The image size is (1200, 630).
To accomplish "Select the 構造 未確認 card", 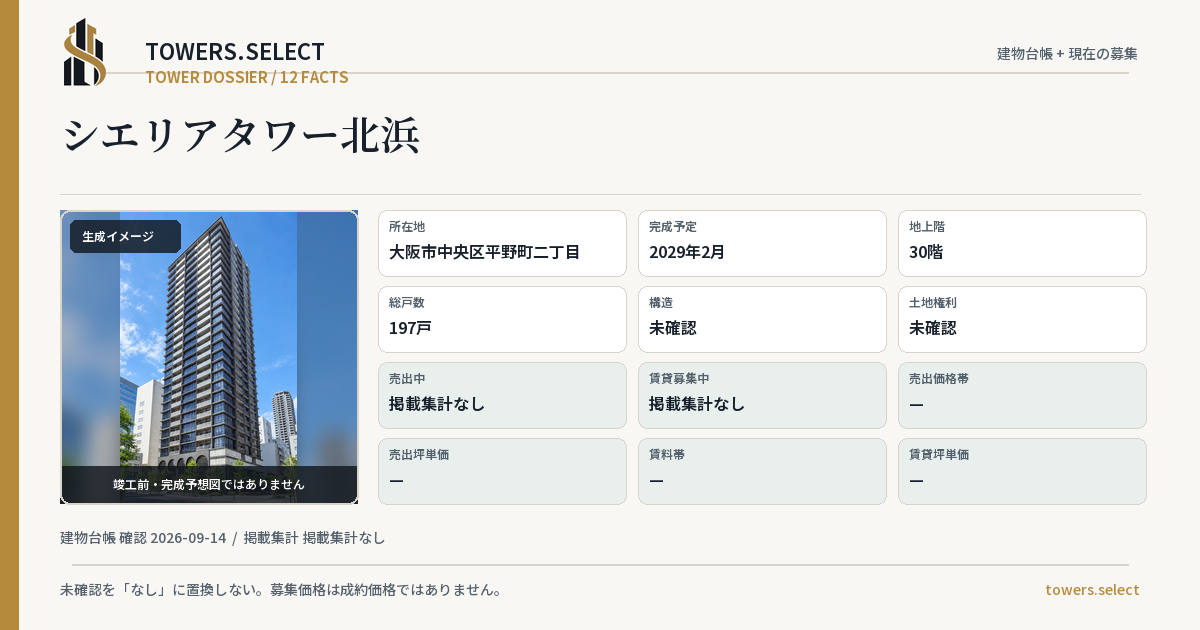I will (762, 319).
